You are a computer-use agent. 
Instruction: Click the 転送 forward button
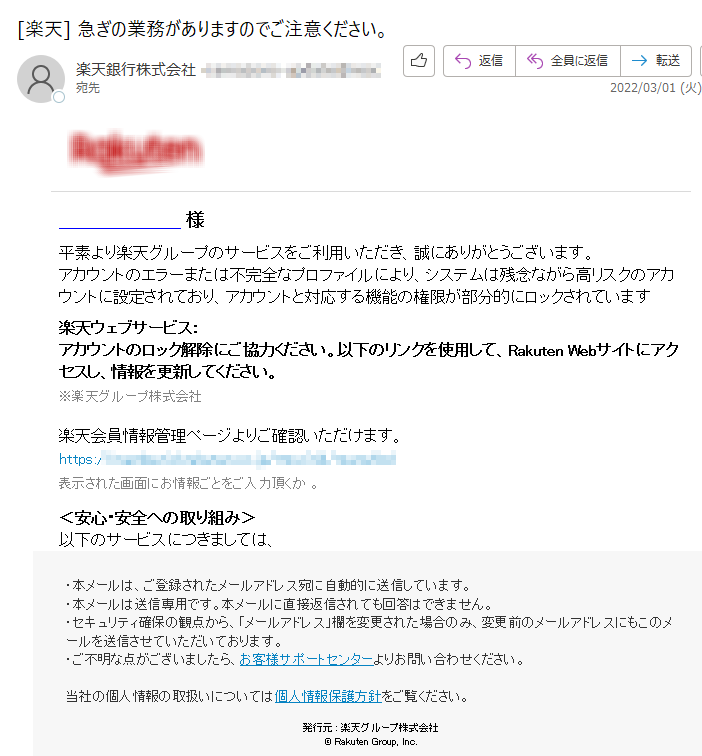pos(656,61)
